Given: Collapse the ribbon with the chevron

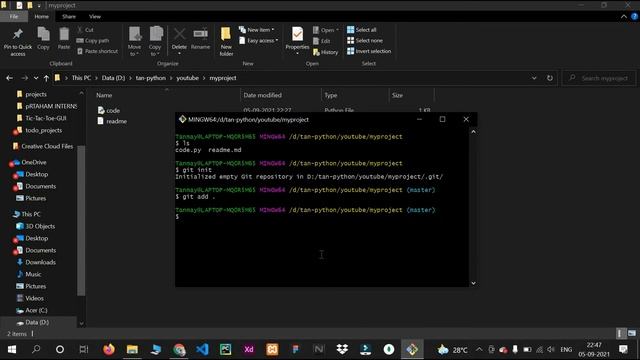Looking at the screenshot, I should (624, 16).
